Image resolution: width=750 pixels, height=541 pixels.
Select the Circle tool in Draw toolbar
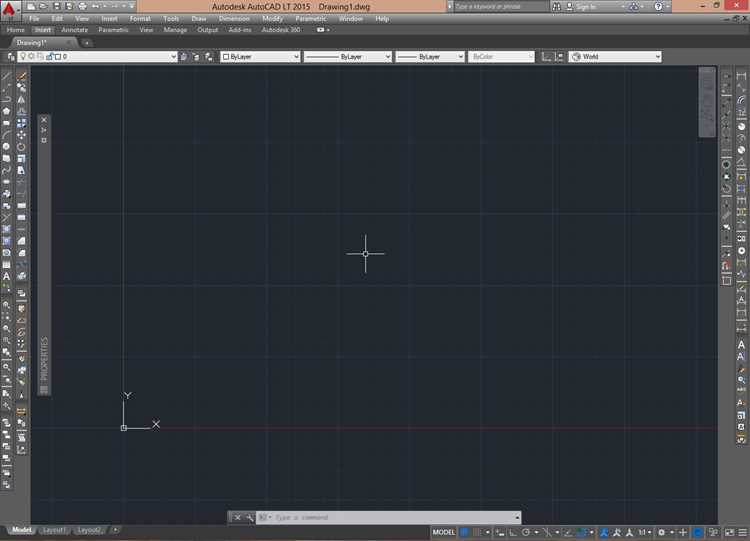pos(6,146)
